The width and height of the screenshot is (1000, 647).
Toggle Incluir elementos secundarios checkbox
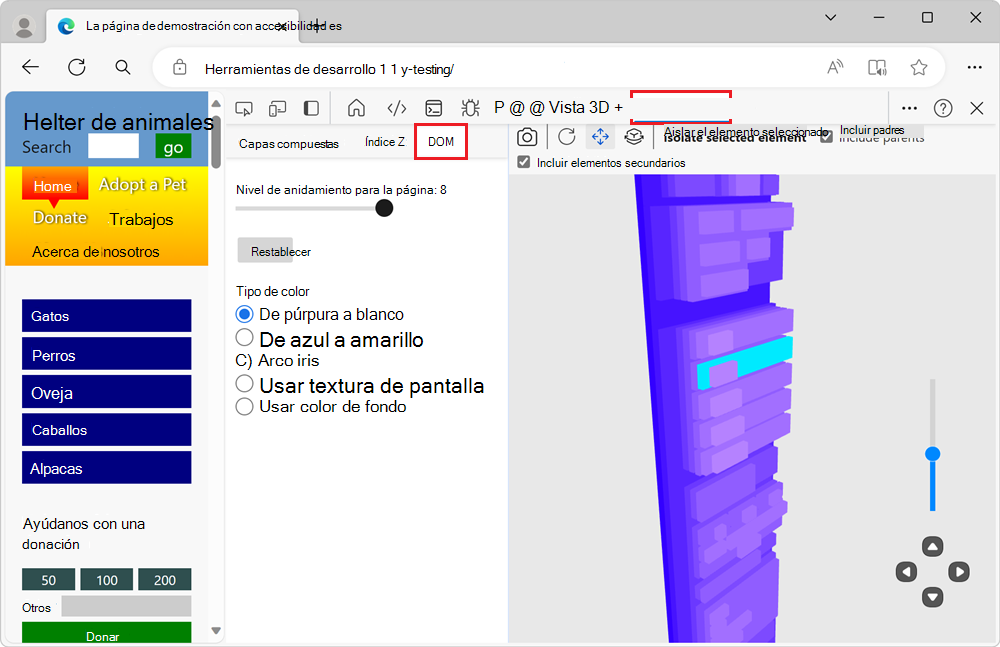pos(524,162)
